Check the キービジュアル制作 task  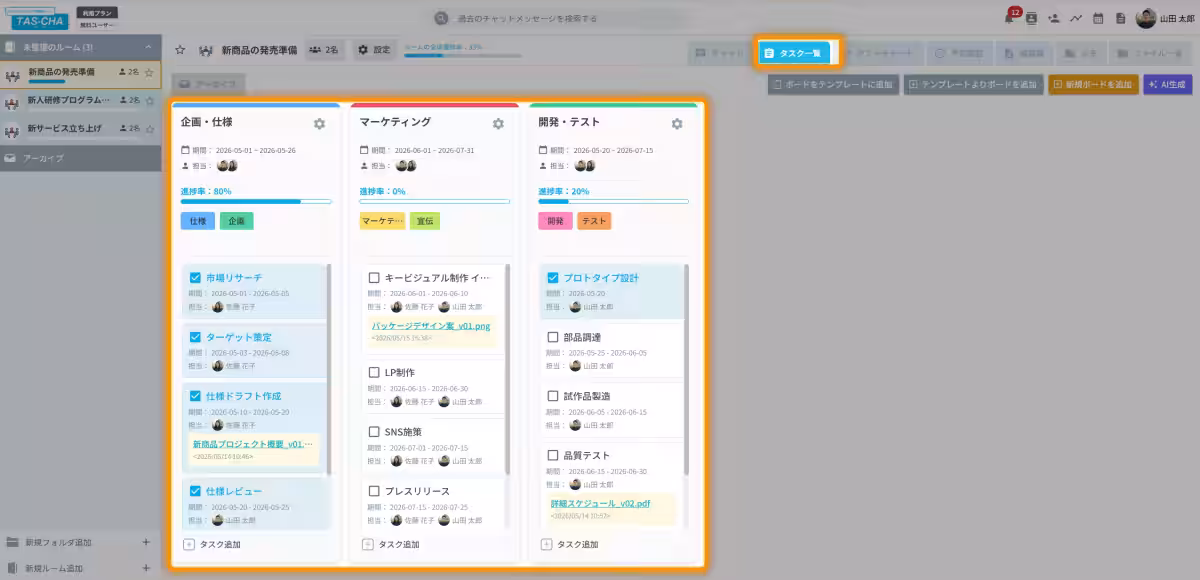(374, 277)
